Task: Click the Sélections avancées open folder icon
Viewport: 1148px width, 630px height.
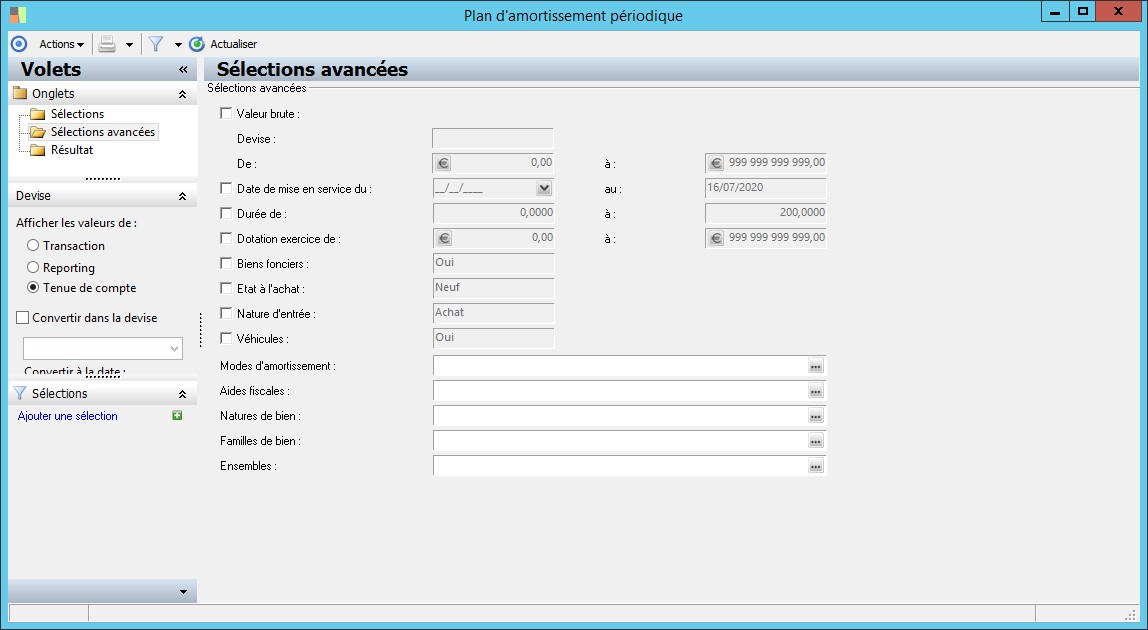Action: (x=37, y=133)
